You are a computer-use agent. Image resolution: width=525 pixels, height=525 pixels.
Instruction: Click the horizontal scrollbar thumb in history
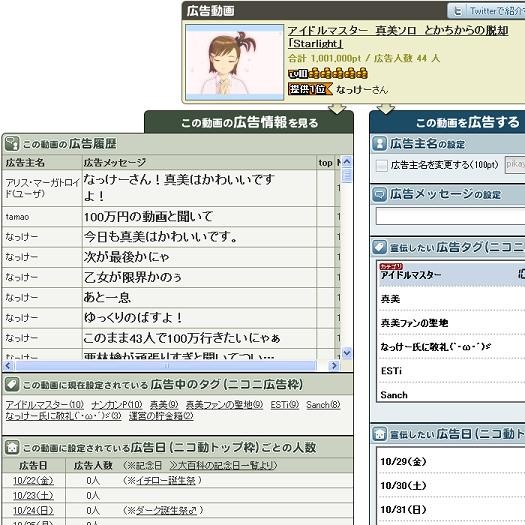[166, 366]
